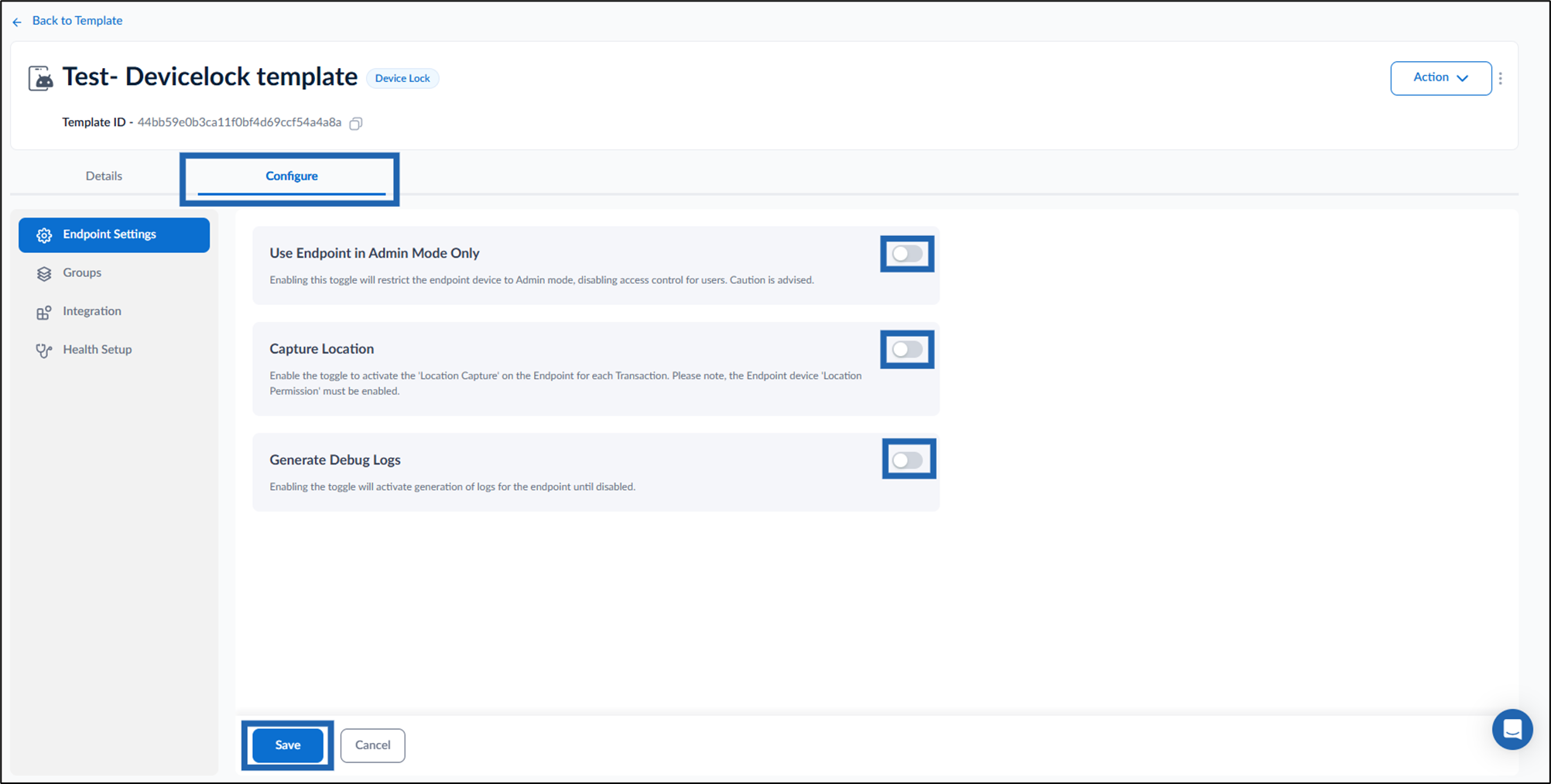
Task: Open the Integration section label
Action: [x=92, y=311]
